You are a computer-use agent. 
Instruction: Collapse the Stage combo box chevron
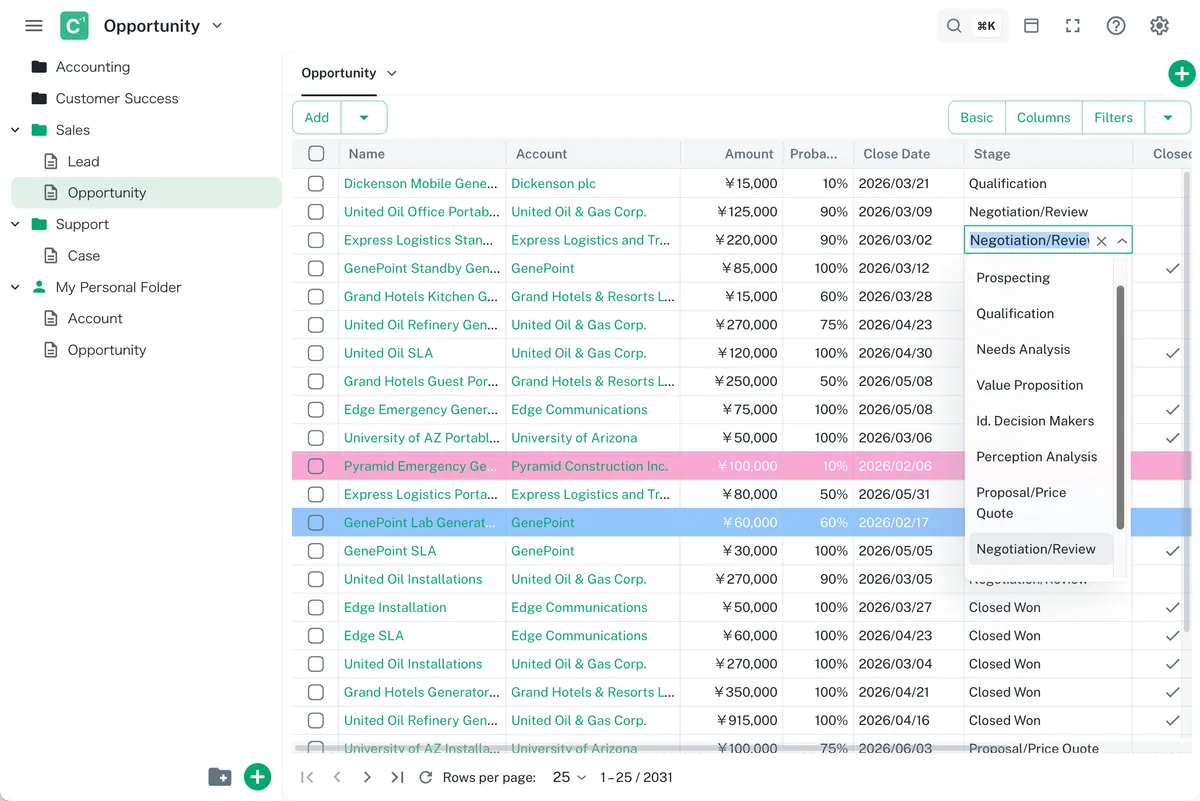tap(1122, 241)
